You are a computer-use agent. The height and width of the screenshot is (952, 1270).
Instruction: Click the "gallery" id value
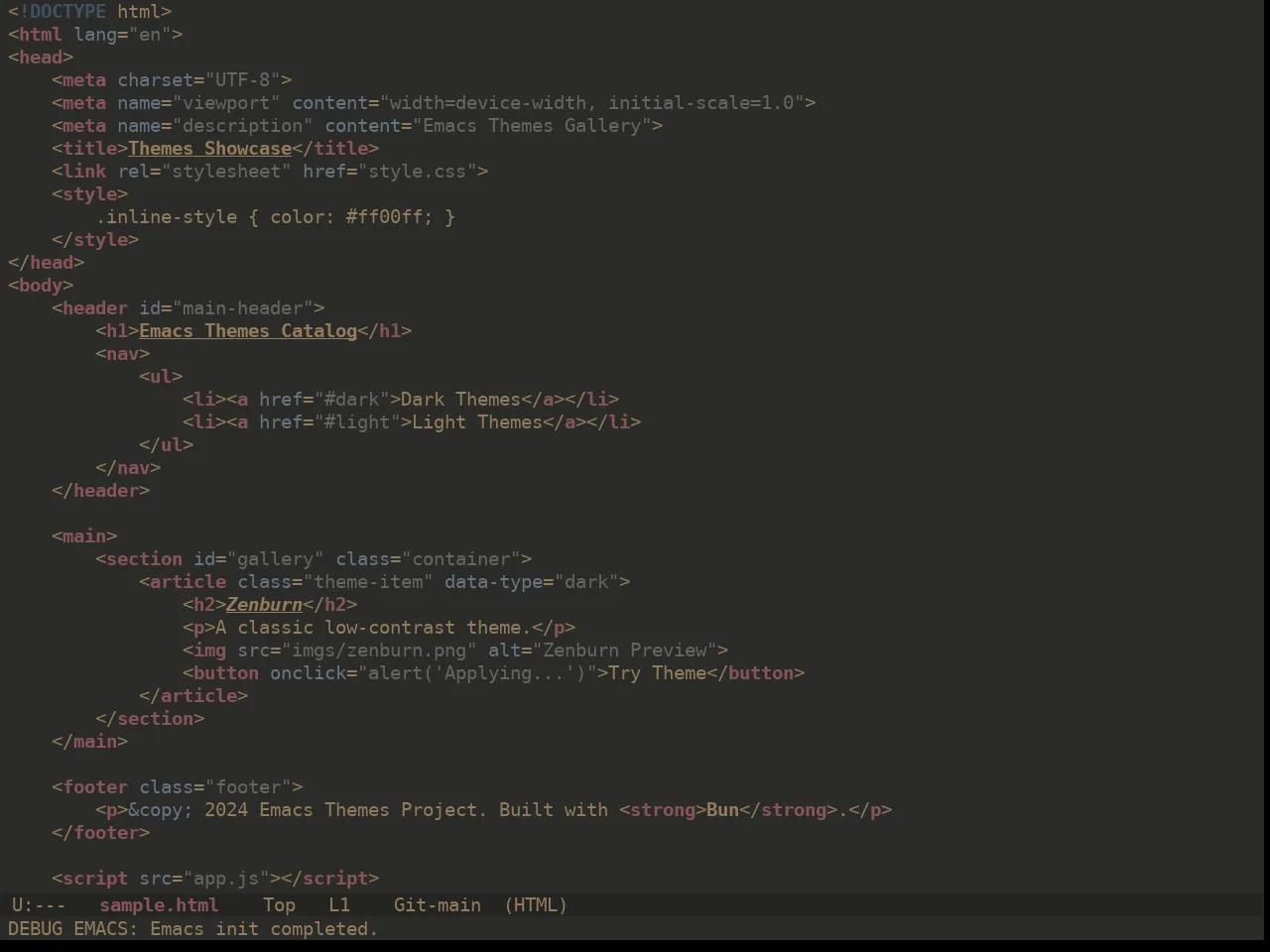(275, 559)
